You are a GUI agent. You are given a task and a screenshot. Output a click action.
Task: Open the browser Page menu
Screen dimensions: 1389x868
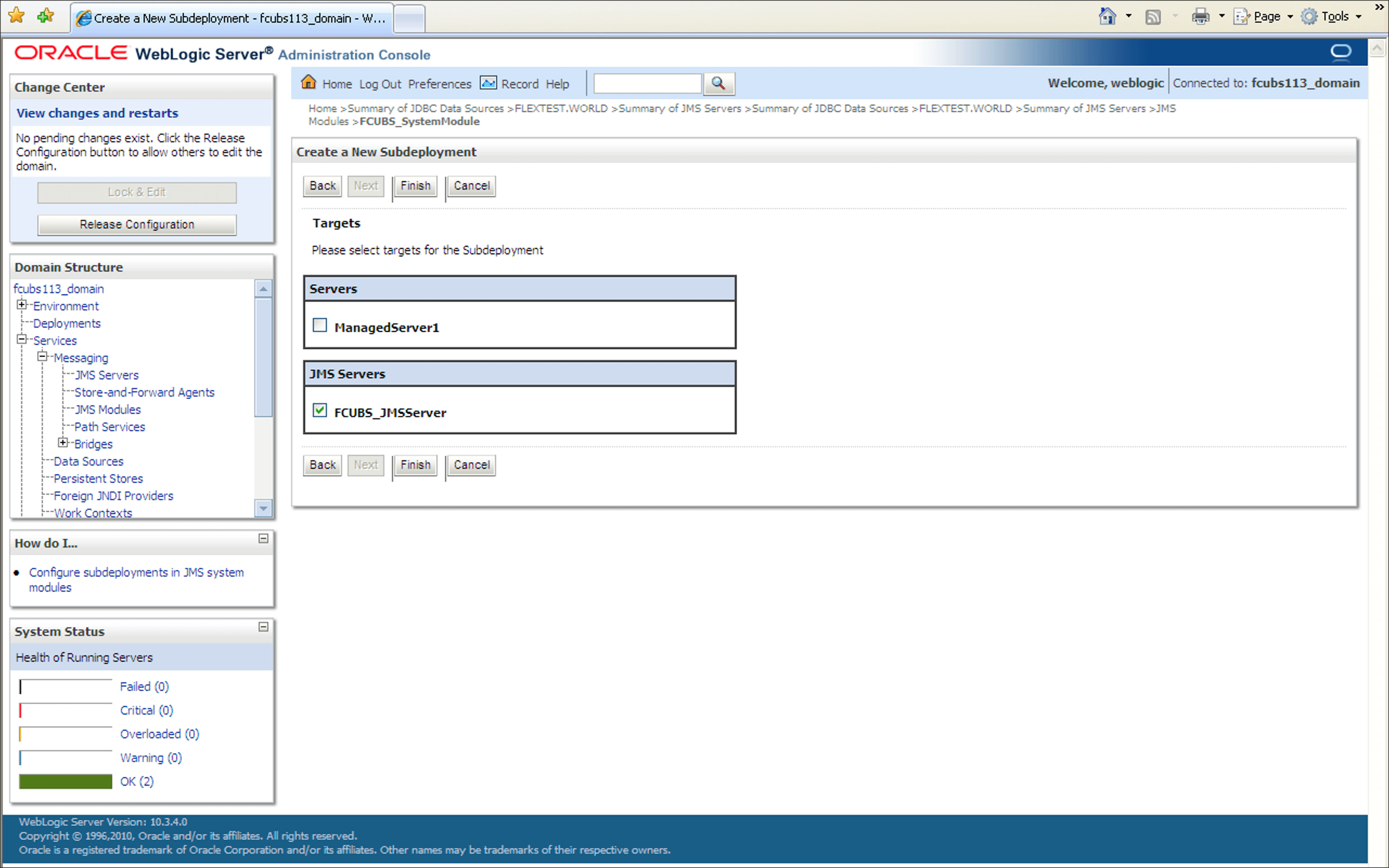click(x=1266, y=17)
